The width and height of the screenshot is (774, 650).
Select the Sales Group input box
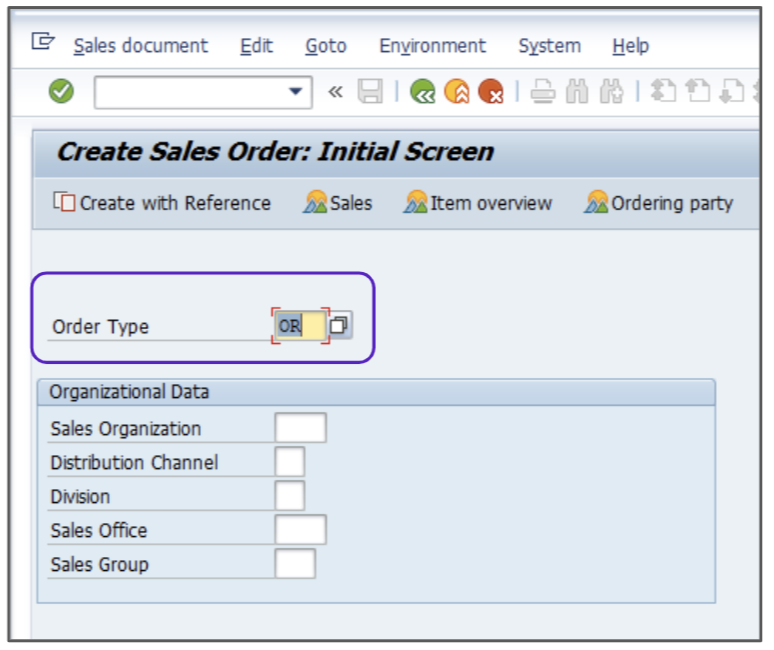click(x=294, y=564)
